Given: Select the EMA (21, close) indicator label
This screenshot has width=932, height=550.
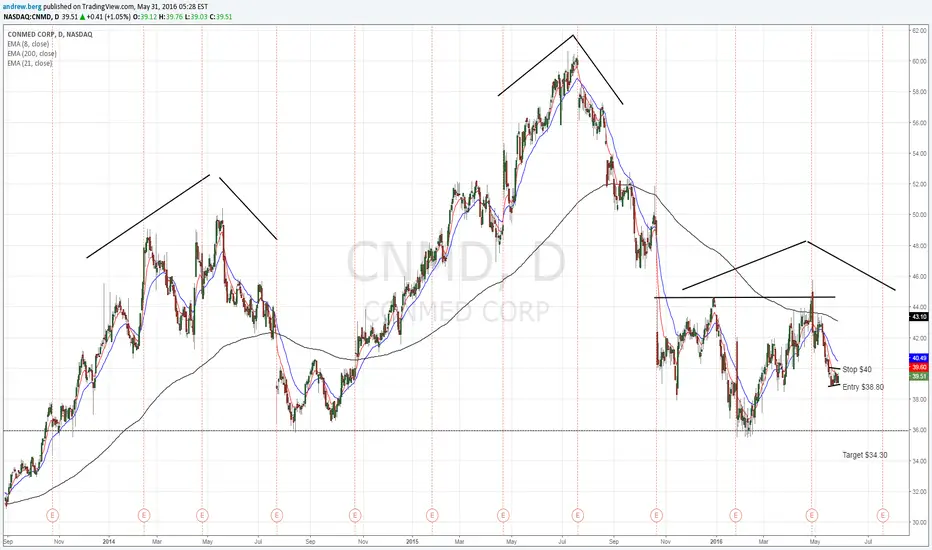Looking at the screenshot, I should [x=30, y=63].
